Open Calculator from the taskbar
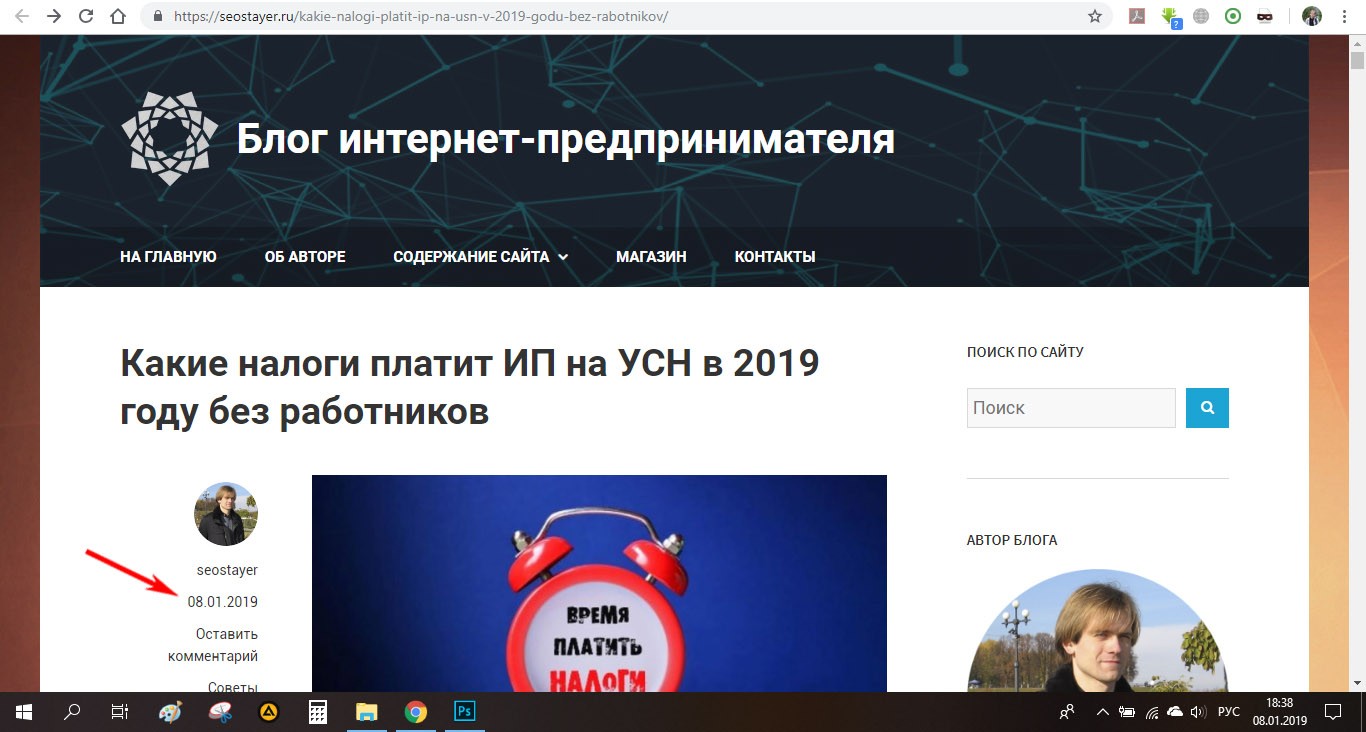This screenshot has height=732, width=1366. (318, 712)
